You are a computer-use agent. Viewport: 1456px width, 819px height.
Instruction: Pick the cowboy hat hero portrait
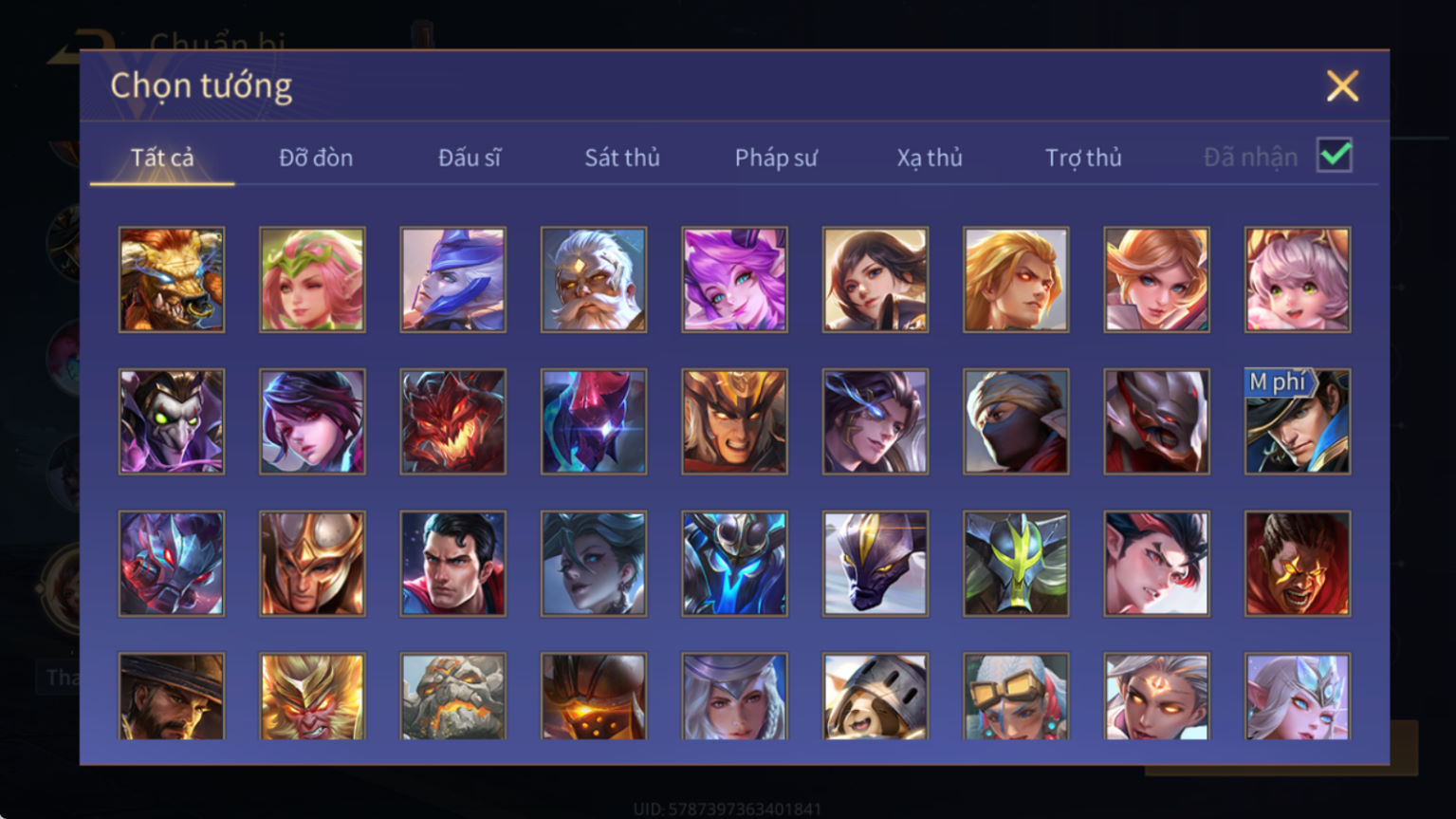pyautogui.click(x=172, y=696)
